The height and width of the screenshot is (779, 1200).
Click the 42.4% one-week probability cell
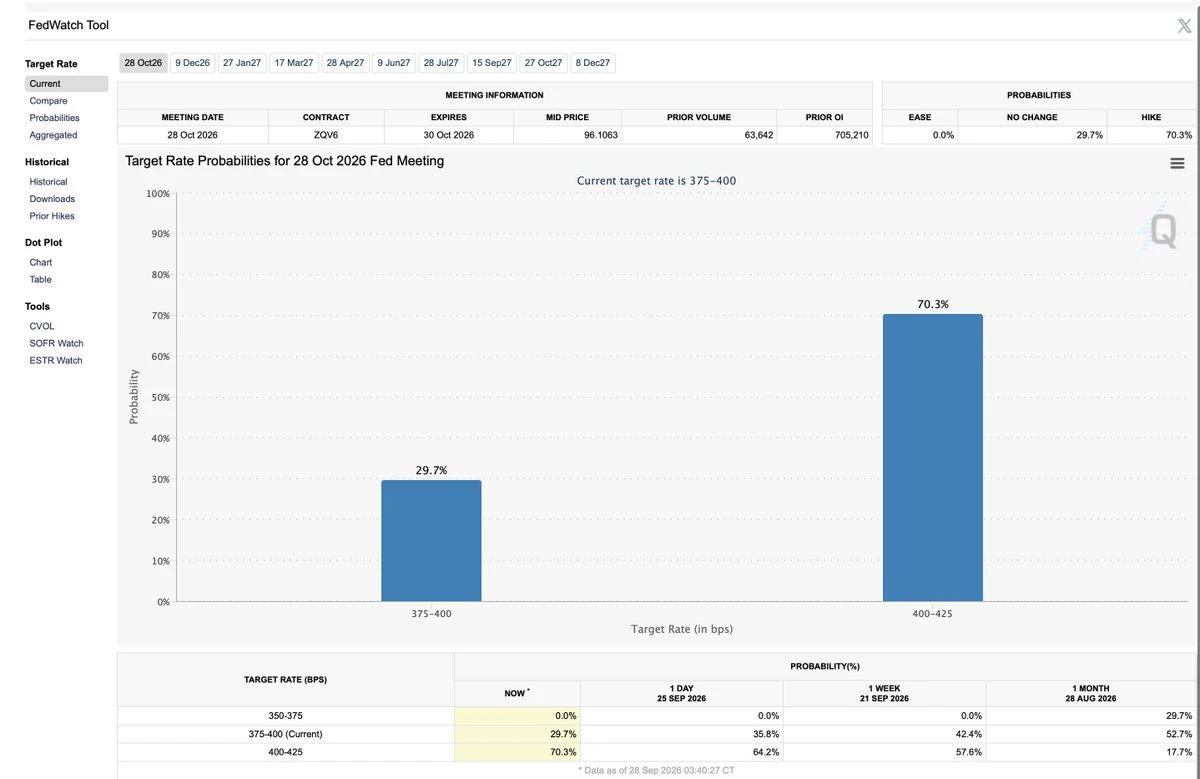coord(884,734)
